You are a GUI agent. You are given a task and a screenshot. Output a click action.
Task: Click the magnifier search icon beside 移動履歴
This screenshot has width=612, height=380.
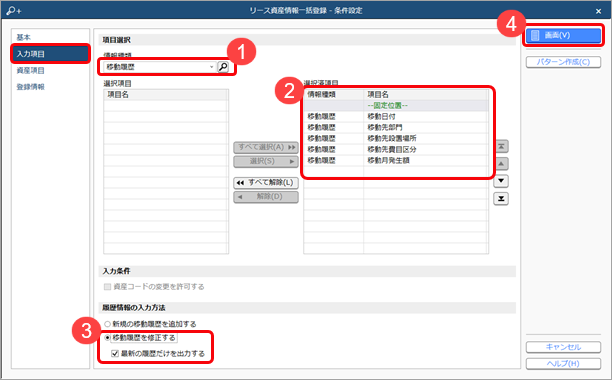pos(223,67)
